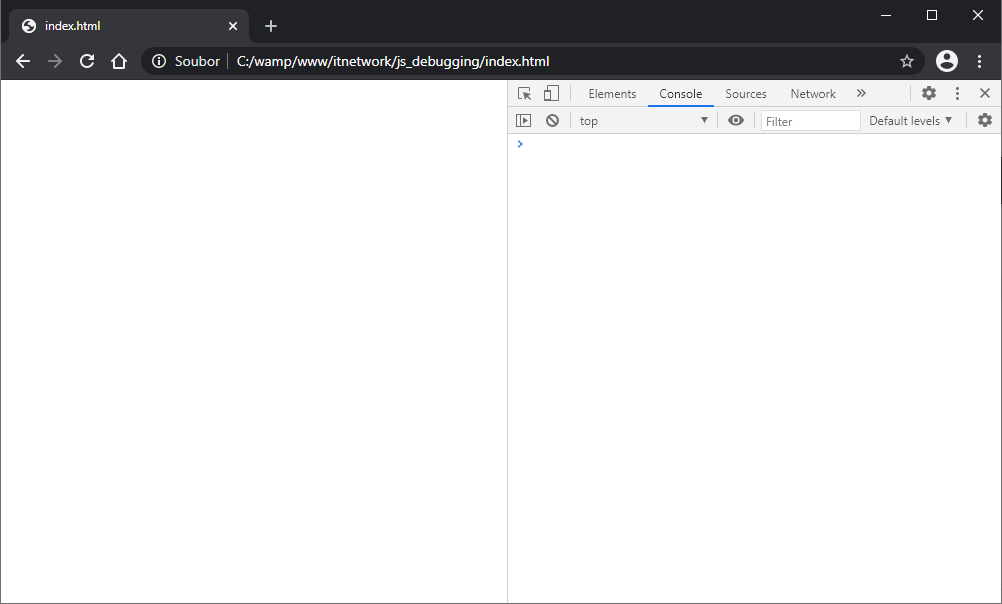1002x604 pixels.
Task: Close the DevTools panel
Action: pos(985,93)
